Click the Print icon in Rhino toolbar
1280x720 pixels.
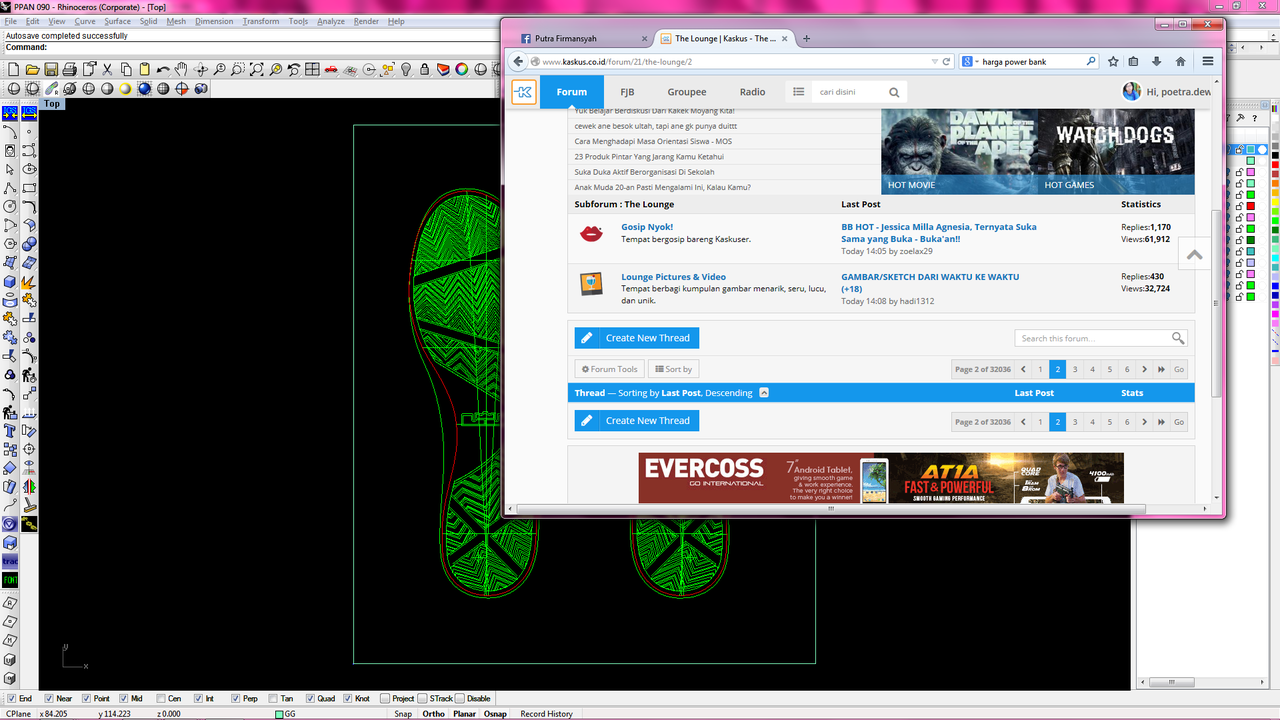click(x=70, y=69)
